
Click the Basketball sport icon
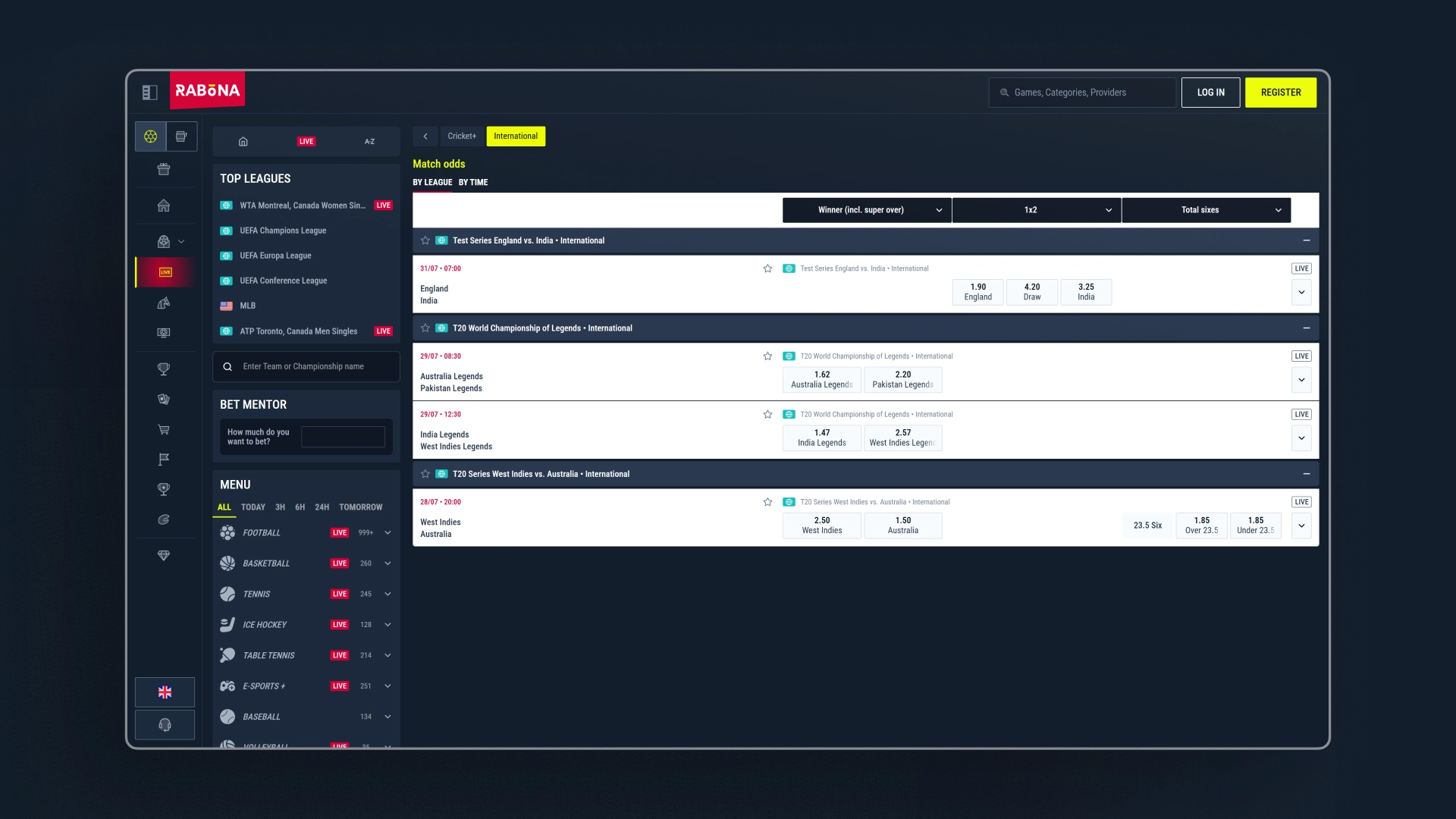(227, 563)
